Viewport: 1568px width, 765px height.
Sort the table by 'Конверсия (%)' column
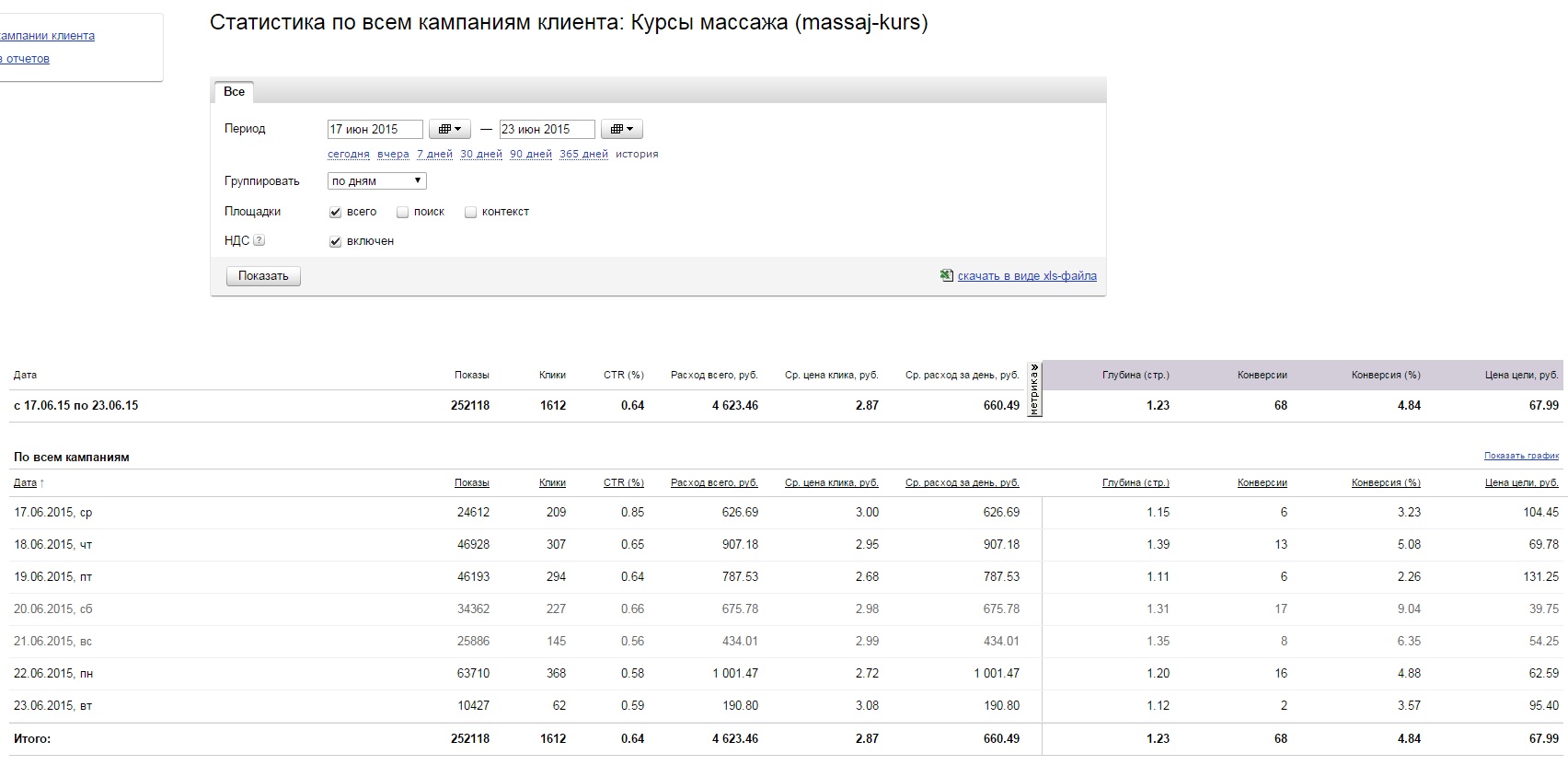1386,483
